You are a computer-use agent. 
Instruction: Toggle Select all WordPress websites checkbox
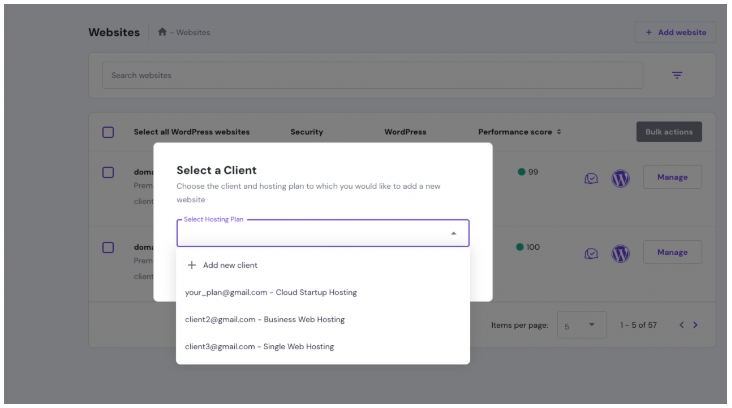pos(109,132)
